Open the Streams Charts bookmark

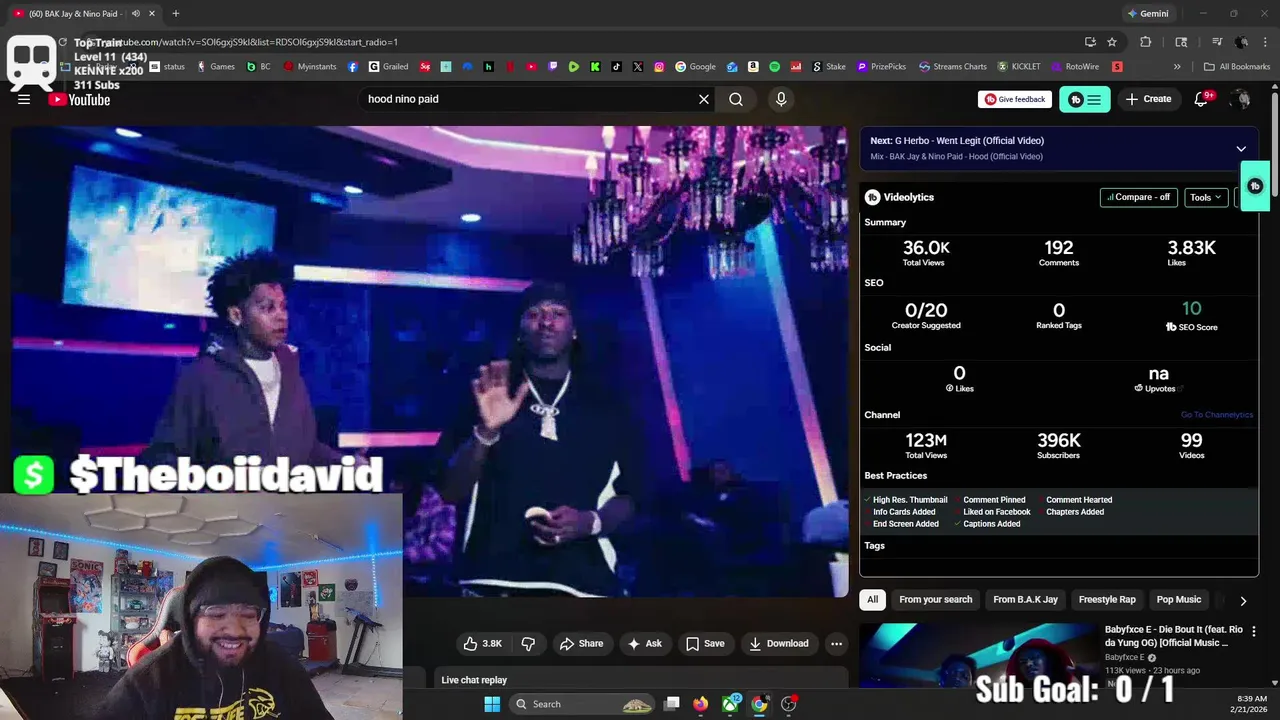coord(953,67)
